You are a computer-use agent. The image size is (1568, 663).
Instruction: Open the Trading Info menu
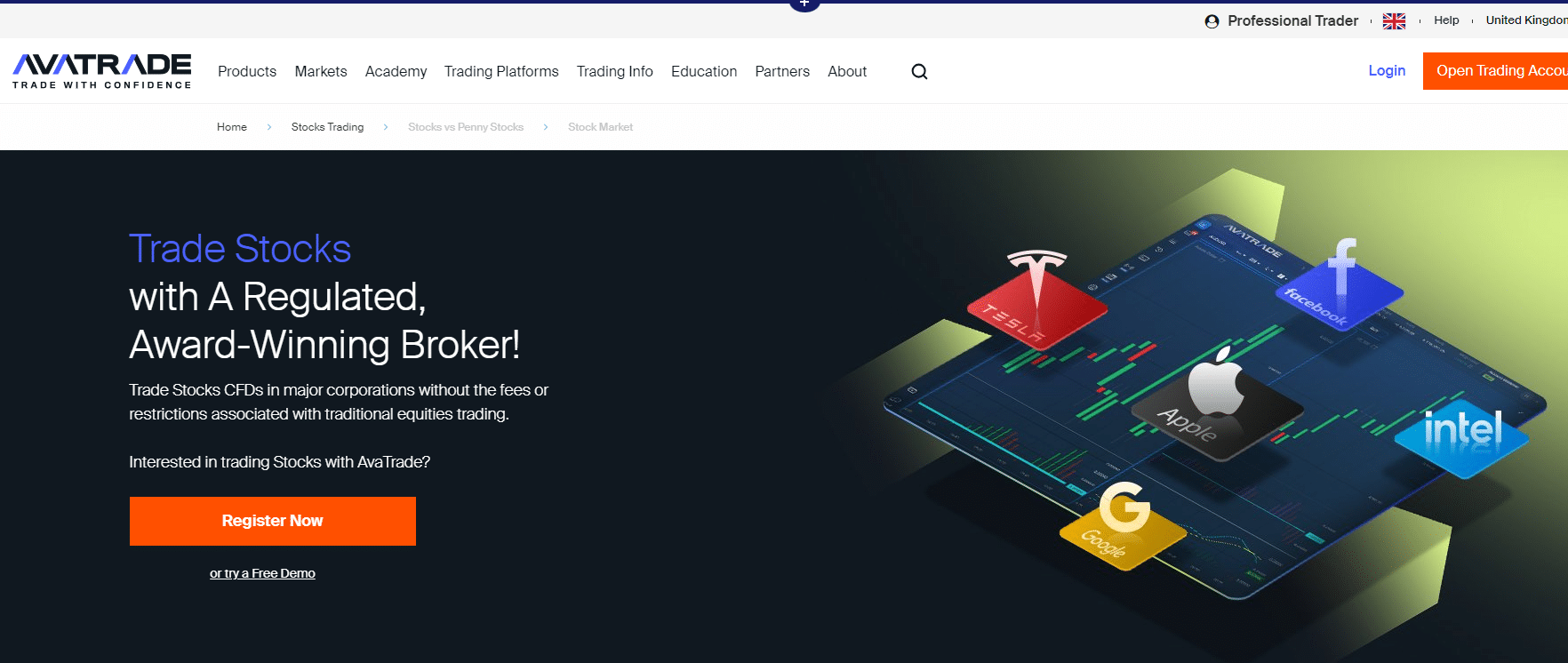tap(615, 71)
